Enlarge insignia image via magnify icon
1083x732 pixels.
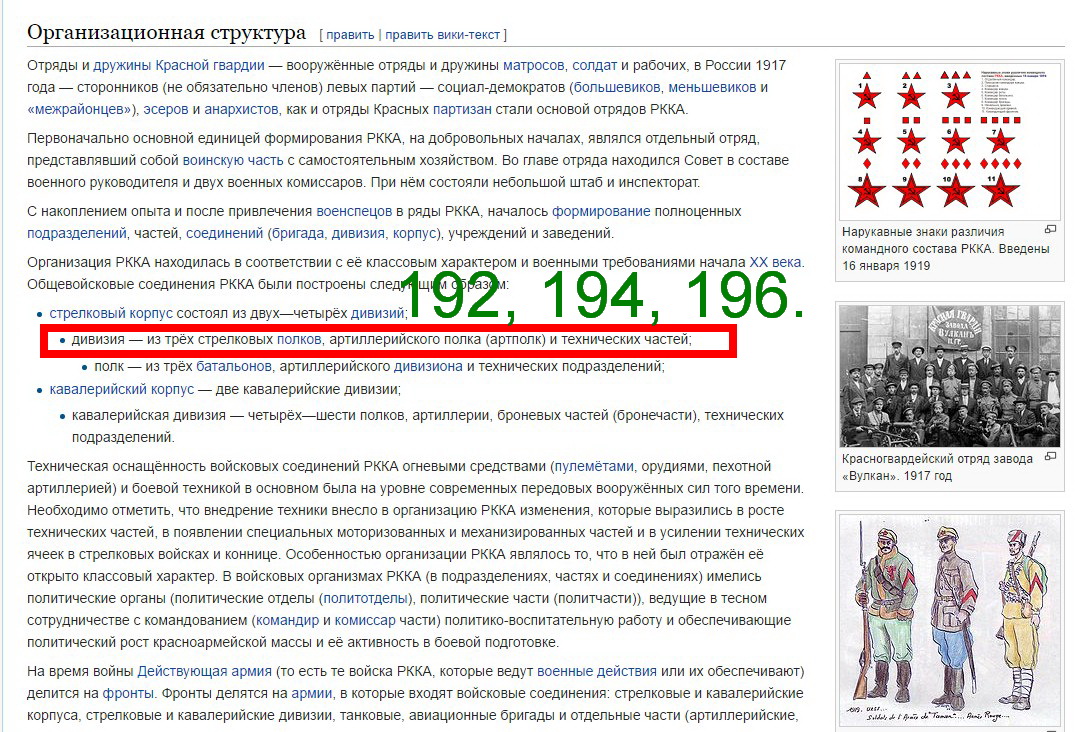point(1051,229)
